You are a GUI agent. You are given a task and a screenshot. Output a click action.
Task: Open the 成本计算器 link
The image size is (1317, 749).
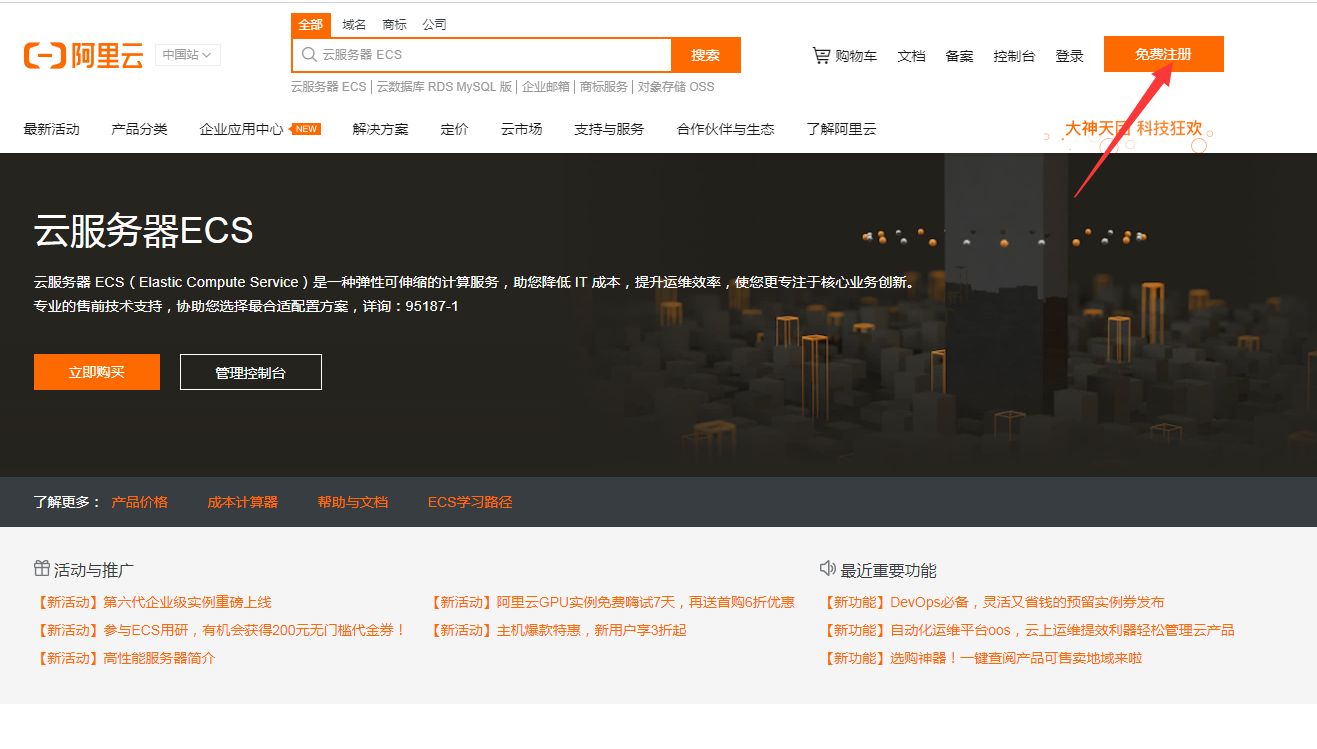(242, 502)
